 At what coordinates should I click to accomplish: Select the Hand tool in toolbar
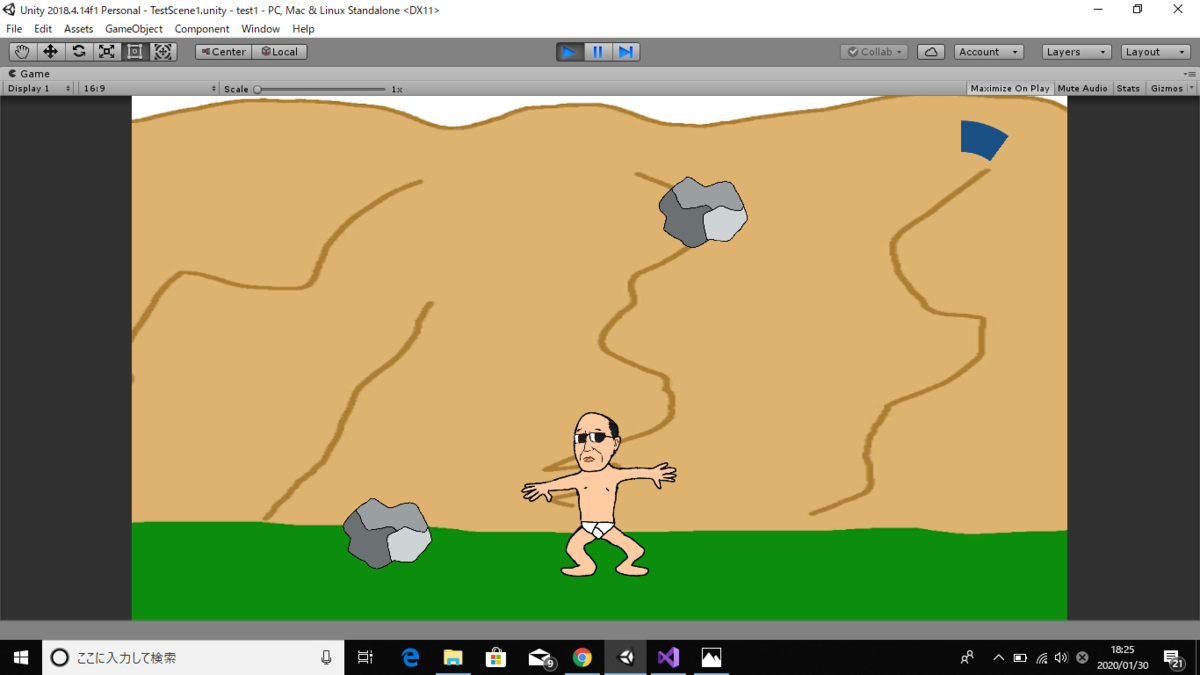click(x=22, y=52)
